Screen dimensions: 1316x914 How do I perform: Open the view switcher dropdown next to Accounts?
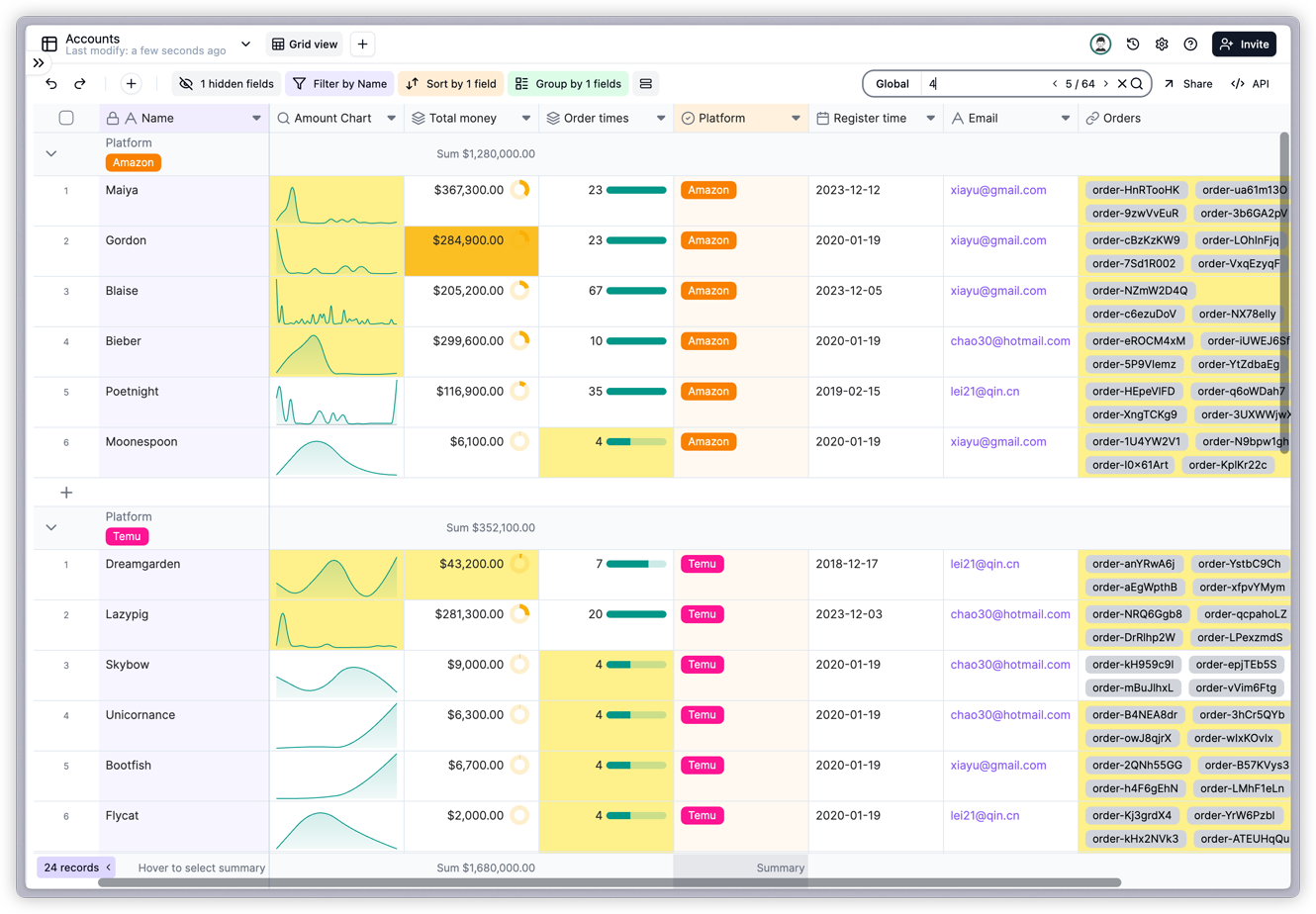click(x=245, y=44)
